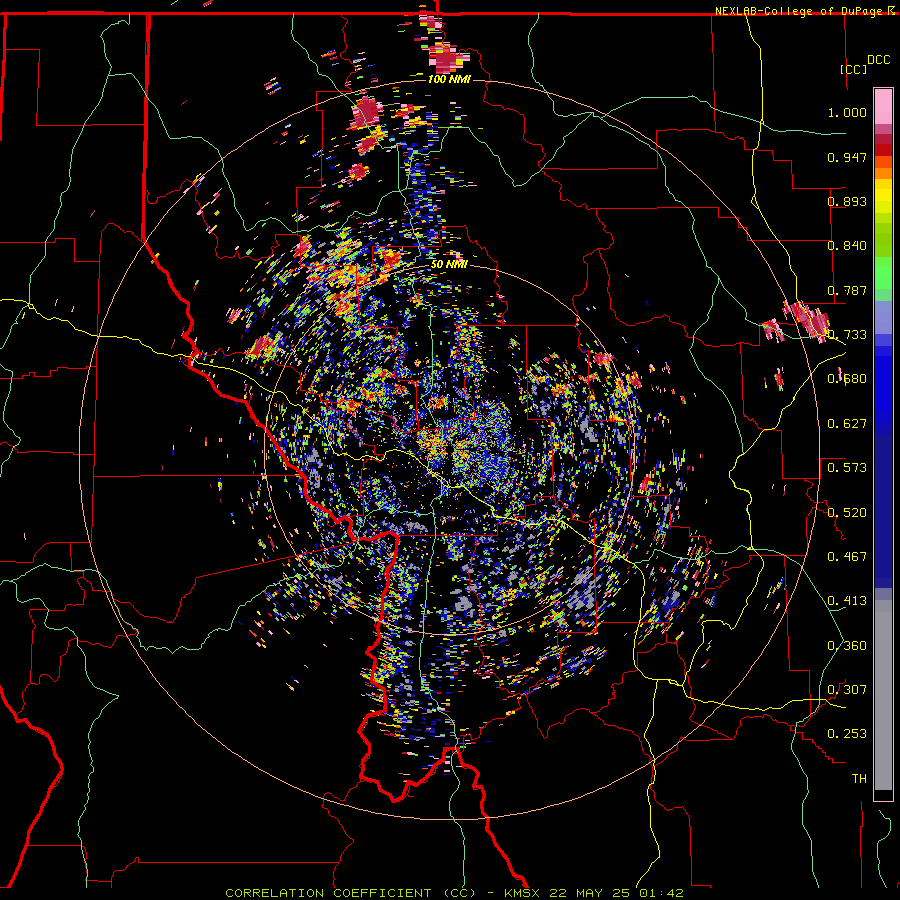The height and width of the screenshot is (900, 900).
Task: Click the 0.733 scale value
Action: (x=847, y=335)
